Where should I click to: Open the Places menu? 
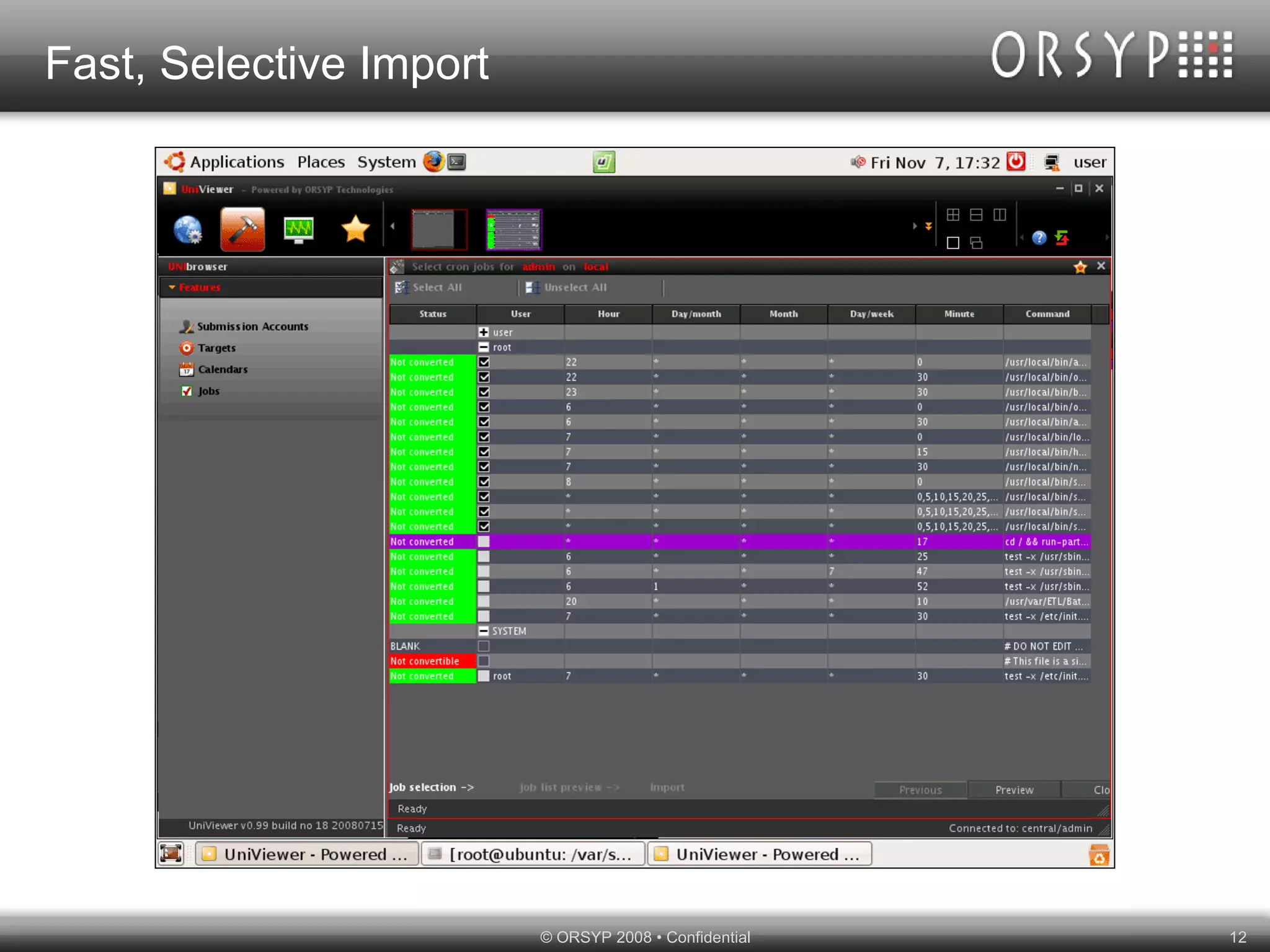[321, 162]
